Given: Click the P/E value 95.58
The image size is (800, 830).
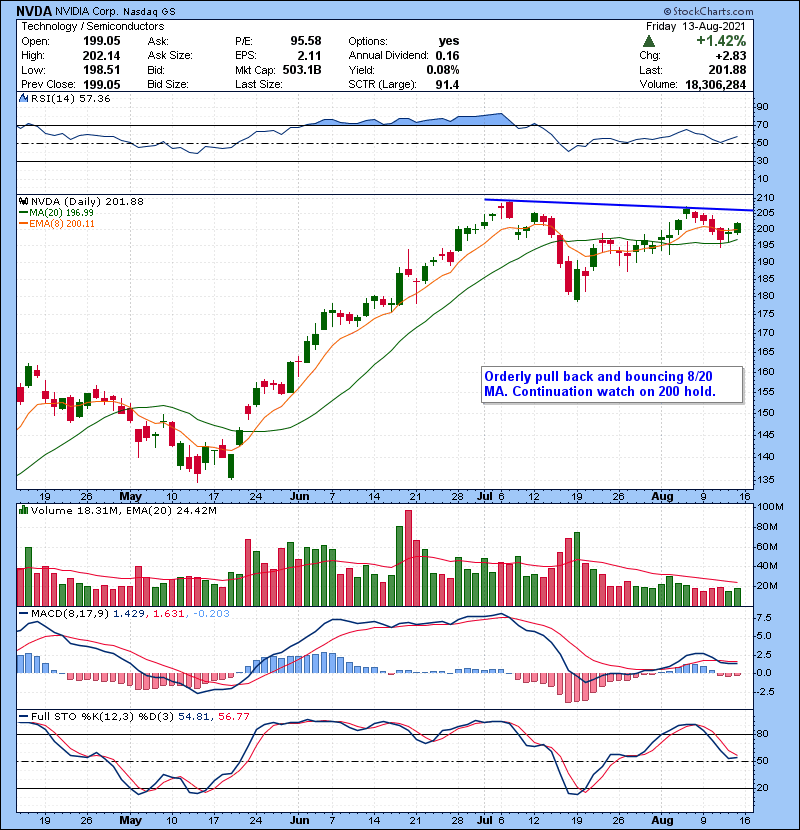Looking at the screenshot, I should (x=306, y=41).
